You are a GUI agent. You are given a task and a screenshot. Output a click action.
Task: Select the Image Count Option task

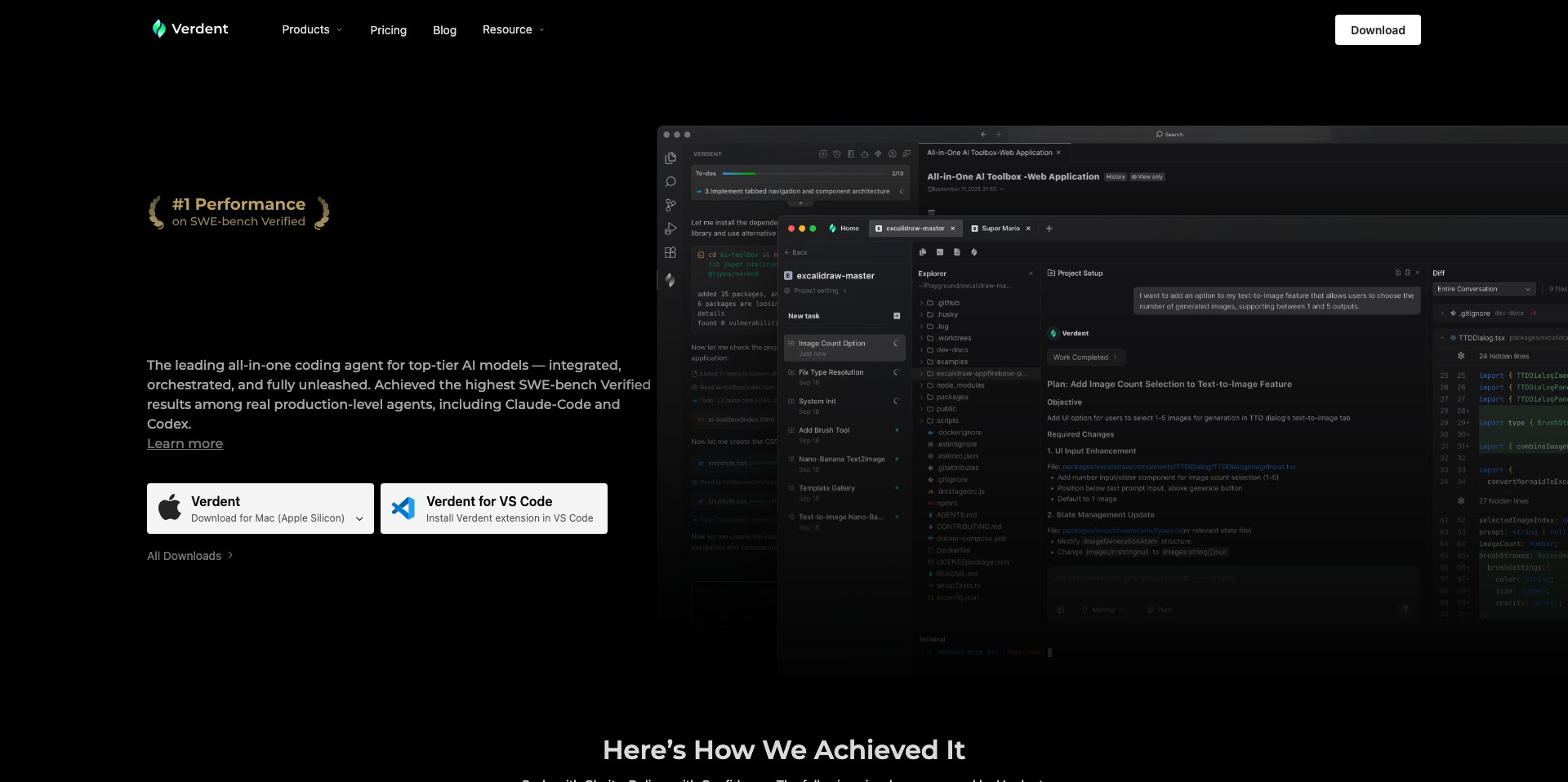(844, 348)
